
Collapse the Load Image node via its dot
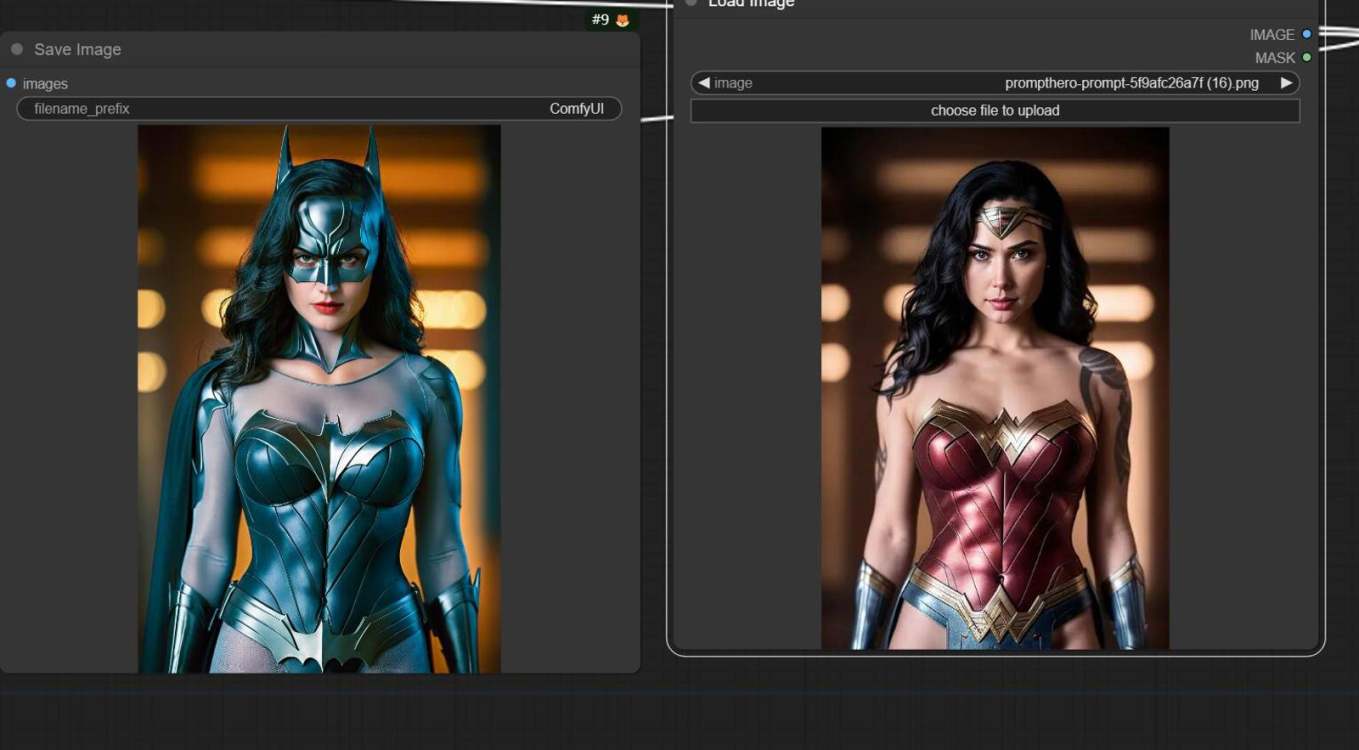pyautogui.click(x=691, y=3)
